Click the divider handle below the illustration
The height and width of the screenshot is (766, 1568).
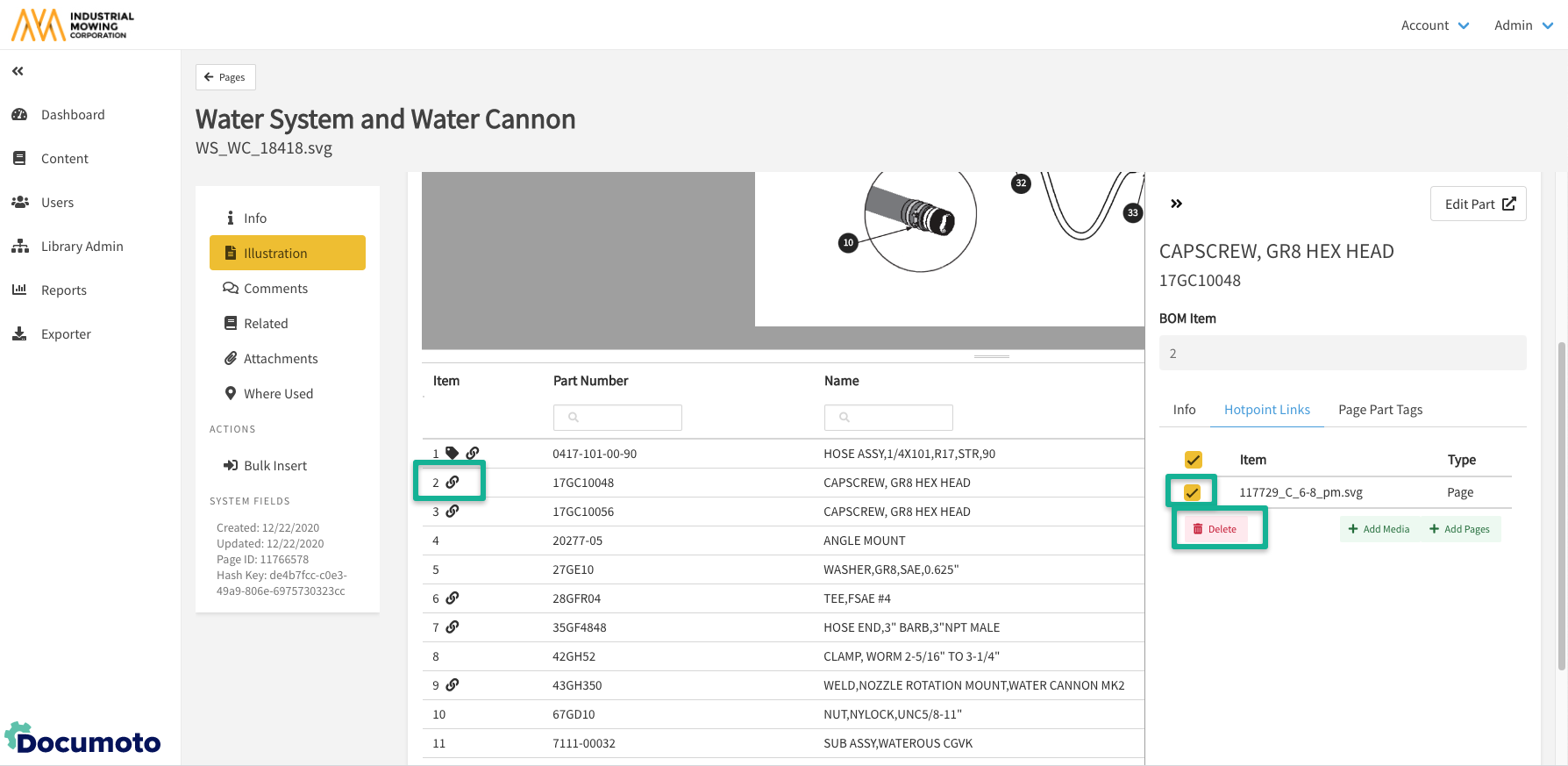pos(991,357)
